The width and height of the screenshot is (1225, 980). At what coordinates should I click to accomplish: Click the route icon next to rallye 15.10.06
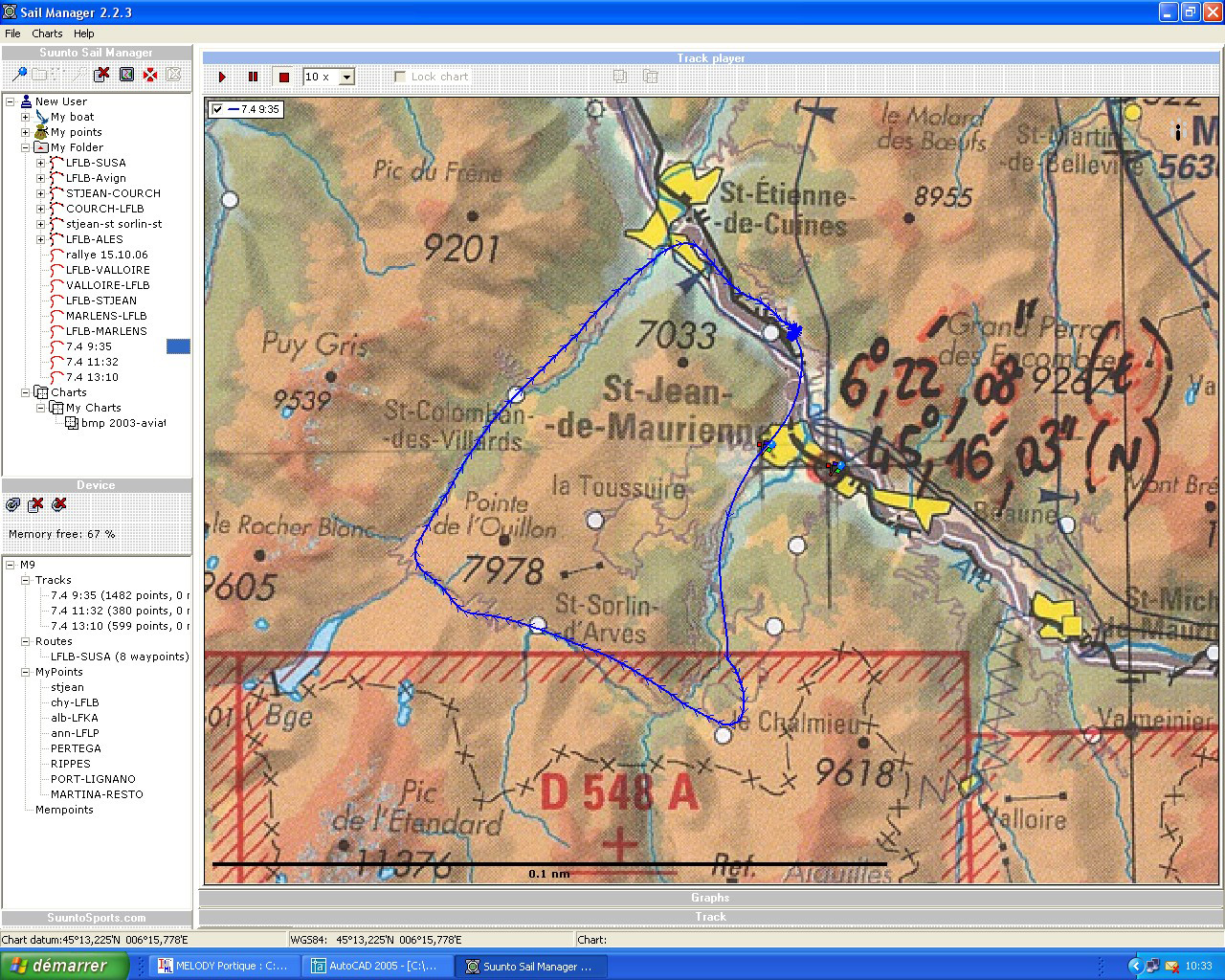(x=56, y=255)
